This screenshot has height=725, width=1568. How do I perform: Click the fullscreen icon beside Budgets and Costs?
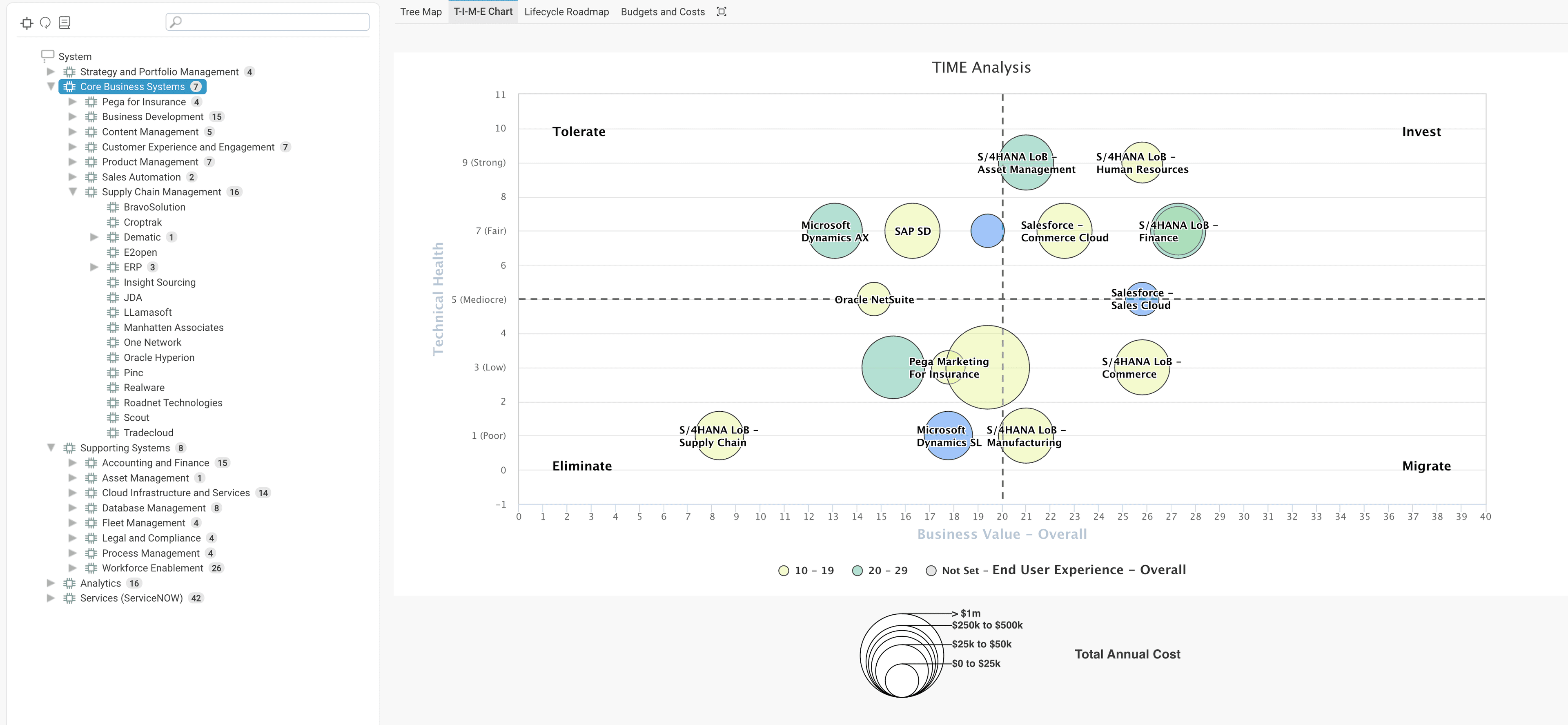721,11
